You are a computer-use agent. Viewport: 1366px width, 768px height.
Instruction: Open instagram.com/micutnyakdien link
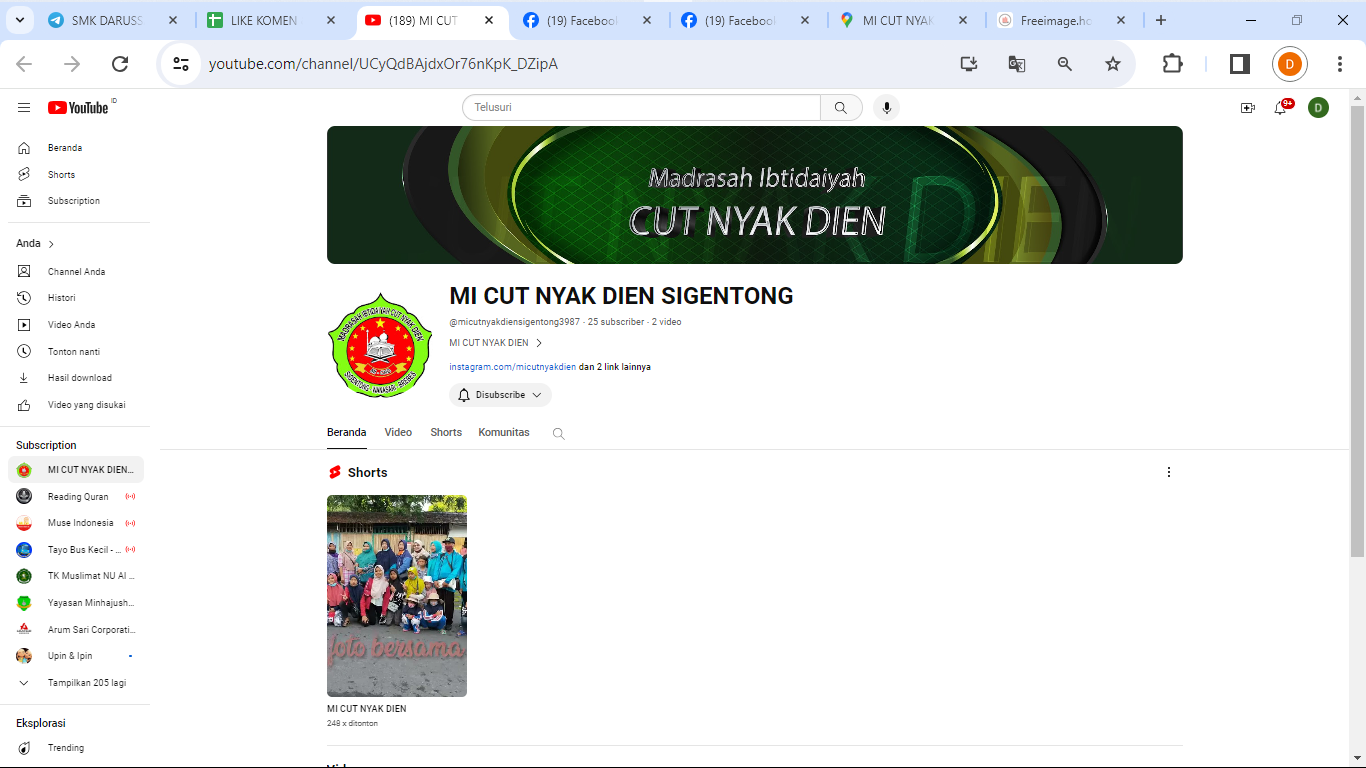512,367
